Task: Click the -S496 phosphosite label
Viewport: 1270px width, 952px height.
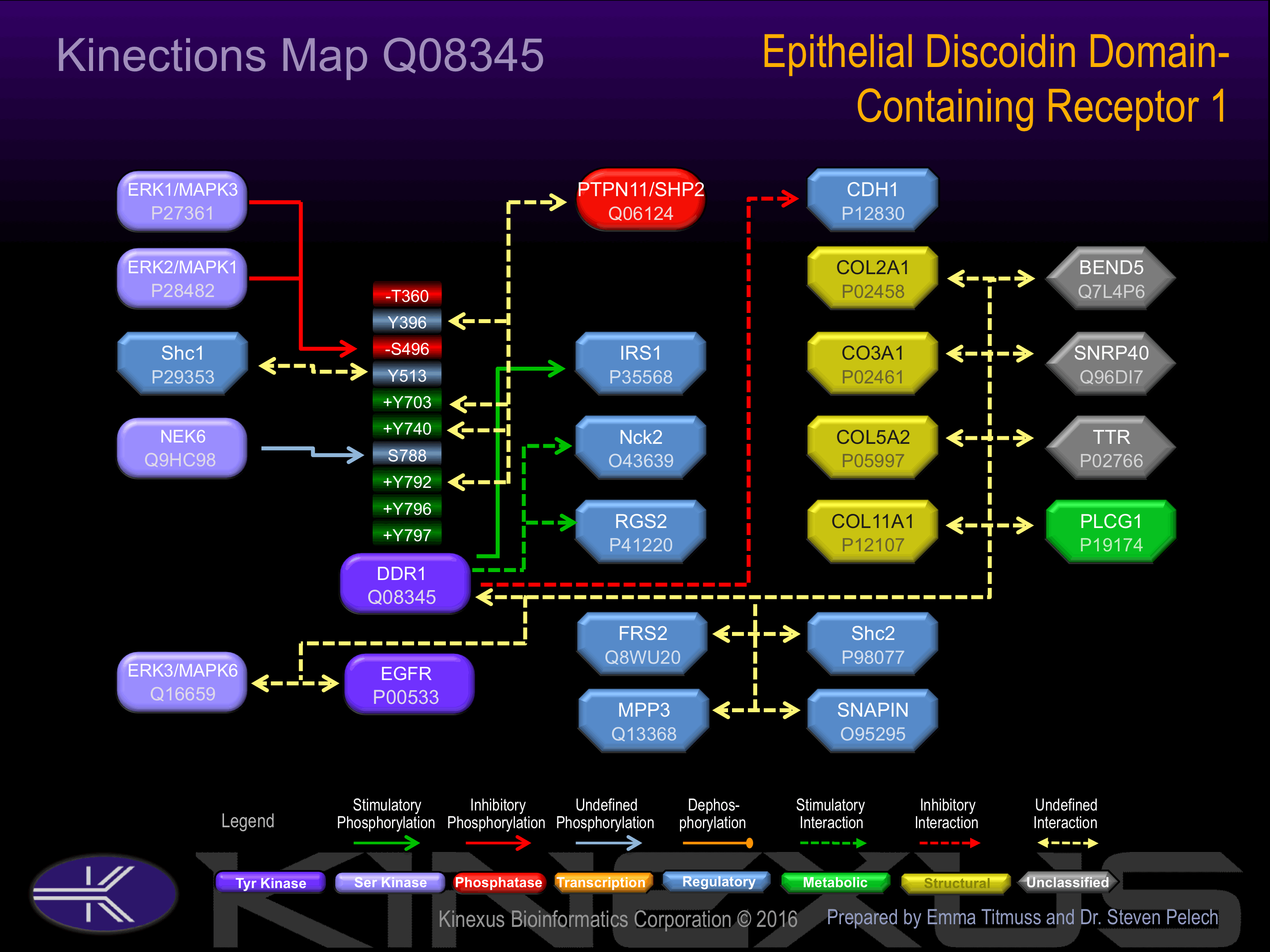Action: [x=407, y=348]
